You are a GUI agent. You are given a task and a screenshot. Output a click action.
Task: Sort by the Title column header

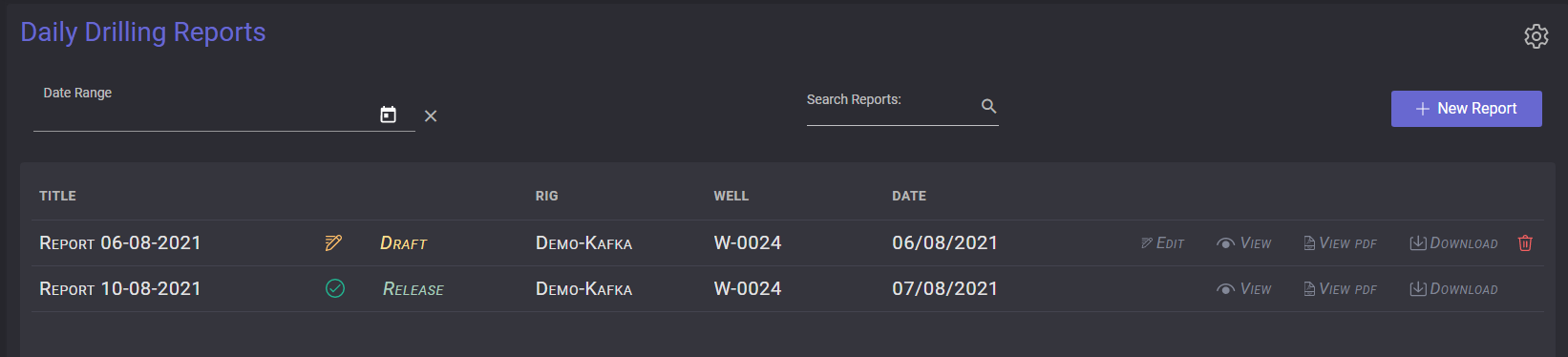click(x=57, y=196)
